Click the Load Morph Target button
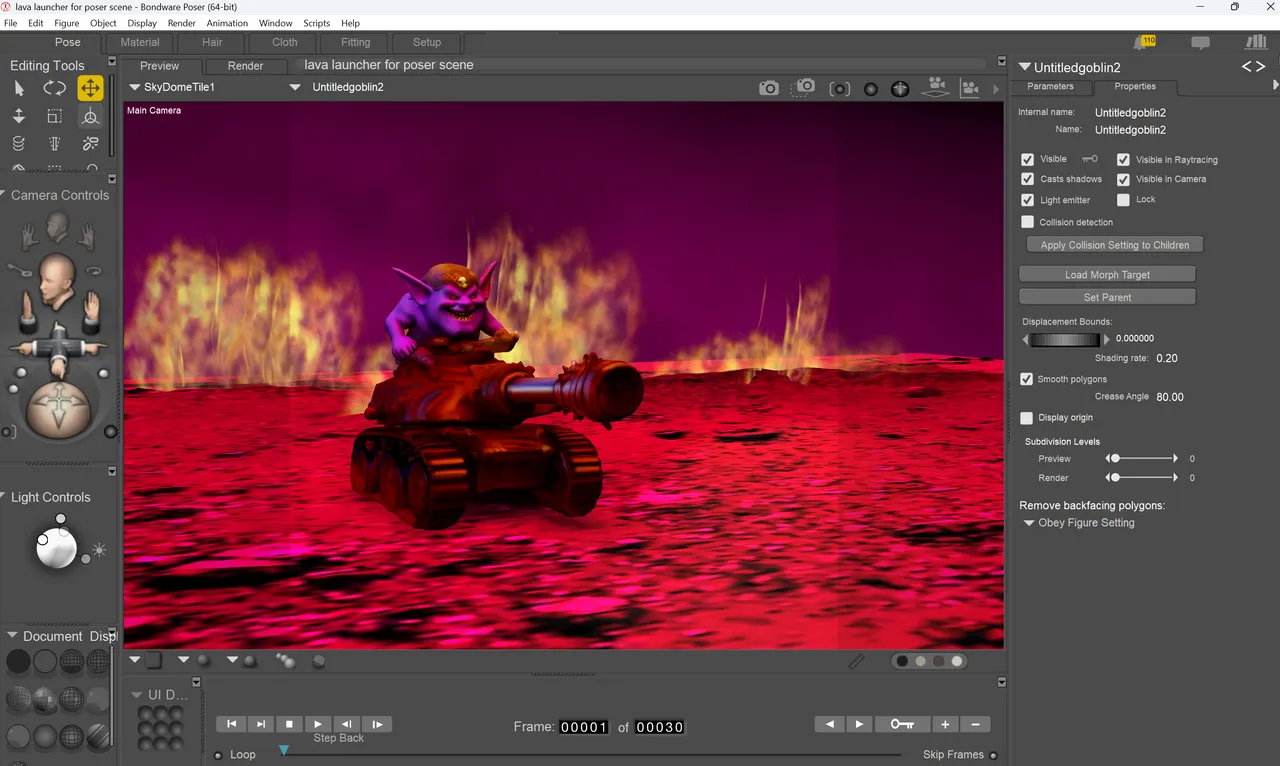 point(1107,274)
